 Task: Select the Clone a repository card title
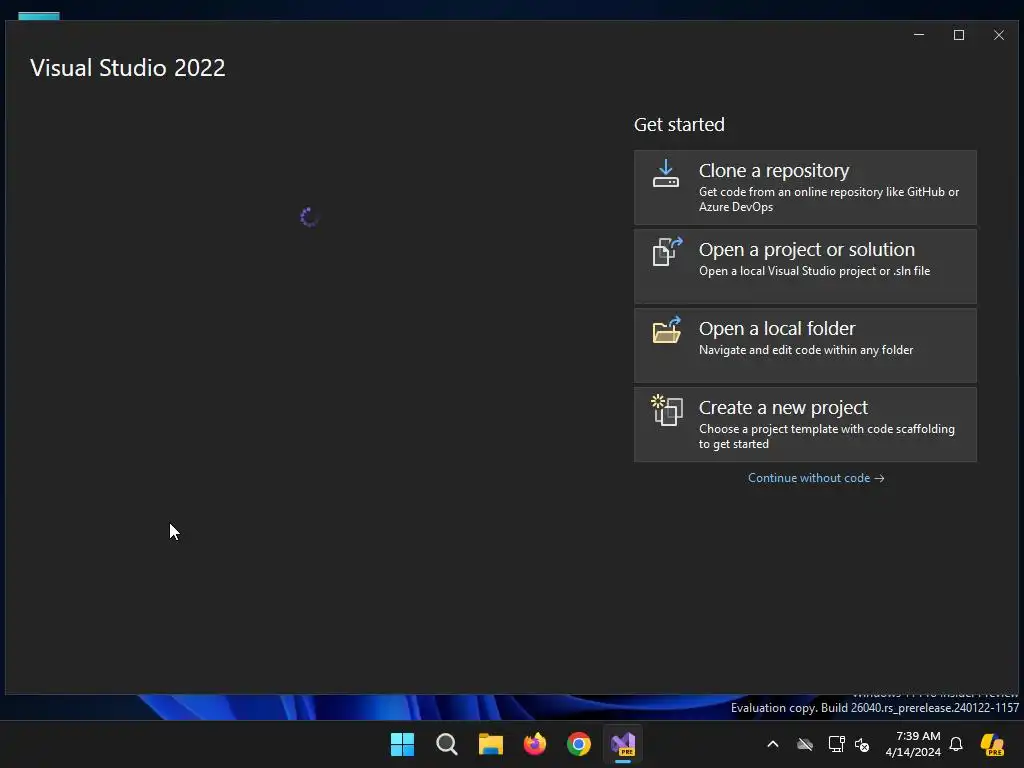(x=773, y=170)
